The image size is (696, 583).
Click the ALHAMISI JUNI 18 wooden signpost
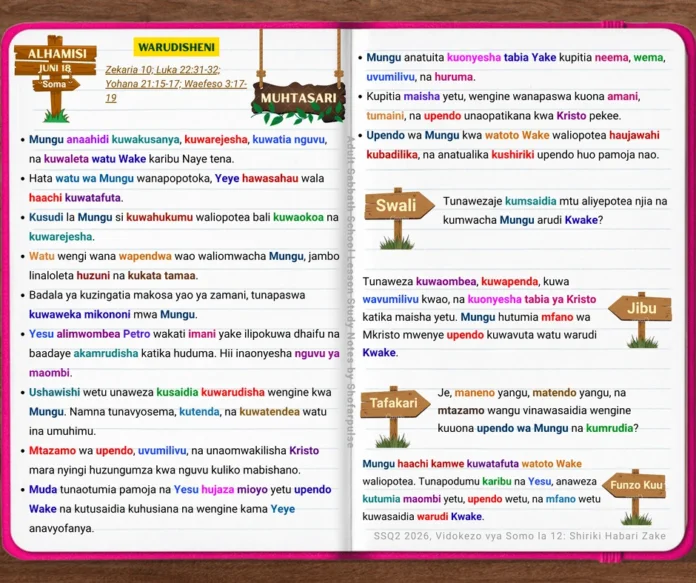coord(55,78)
